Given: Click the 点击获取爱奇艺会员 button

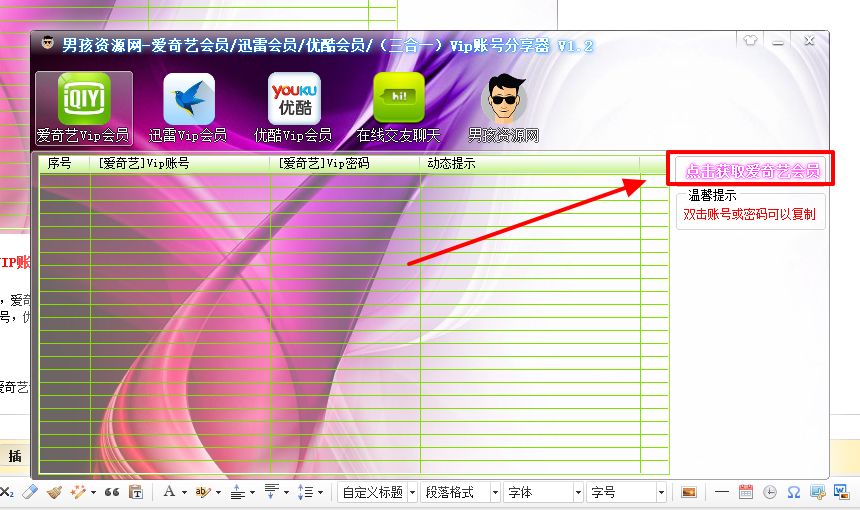Looking at the screenshot, I should point(751,171).
